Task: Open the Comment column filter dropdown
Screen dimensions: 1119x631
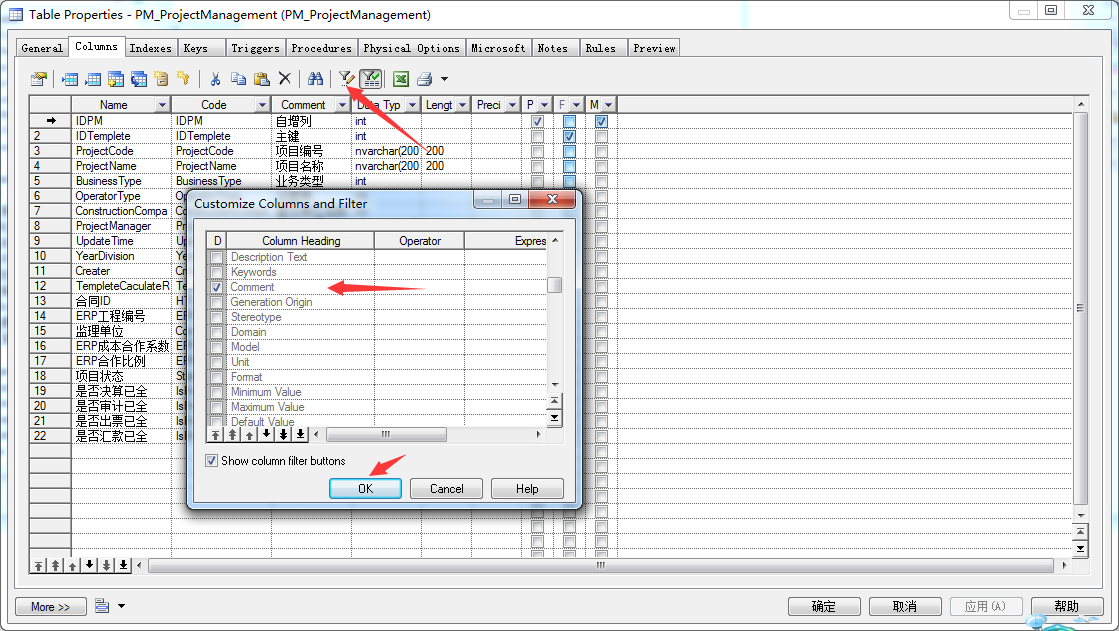Action: coord(343,105)
